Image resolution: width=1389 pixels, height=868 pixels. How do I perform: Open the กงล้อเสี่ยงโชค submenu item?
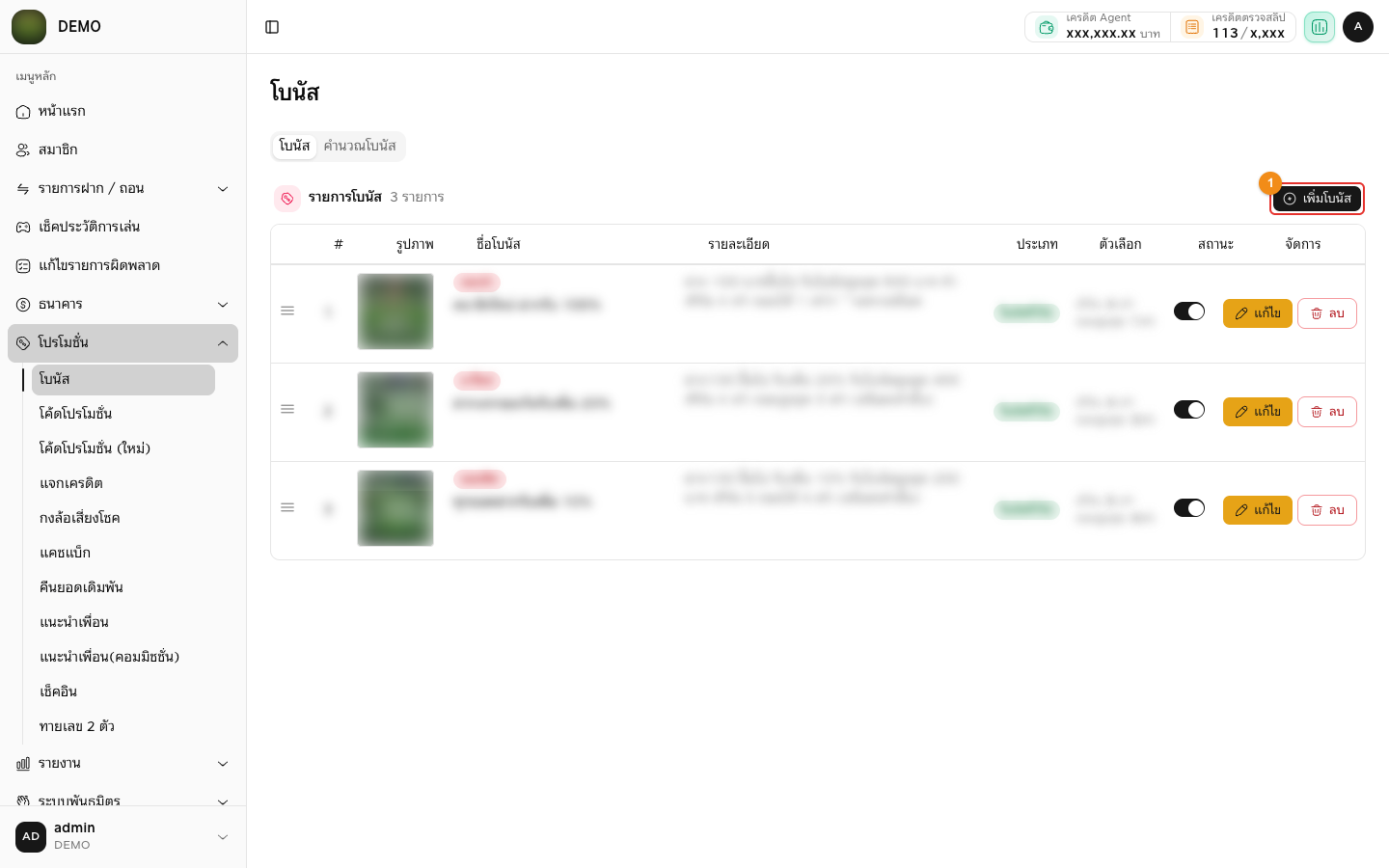click(x=123, y=518)
